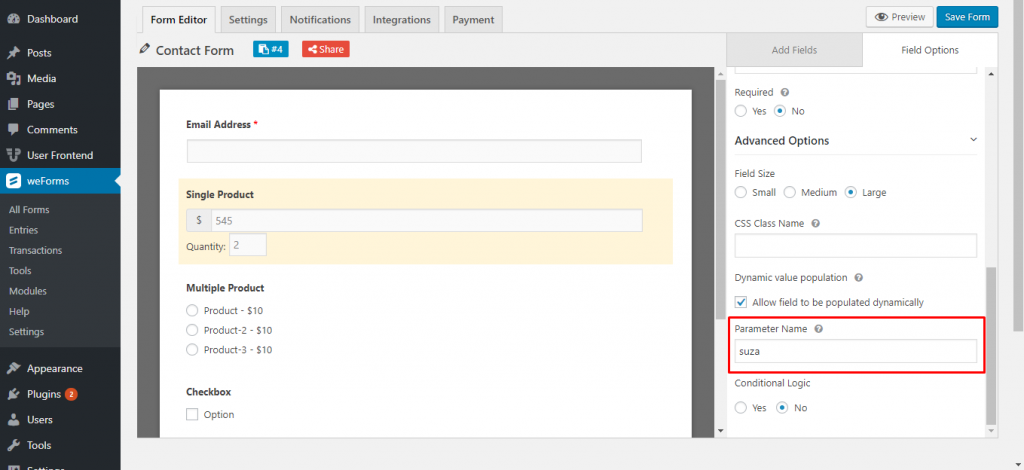Choose Large field size
Viewport: 1024px width, 470px height.
click(x=850, y=193)
